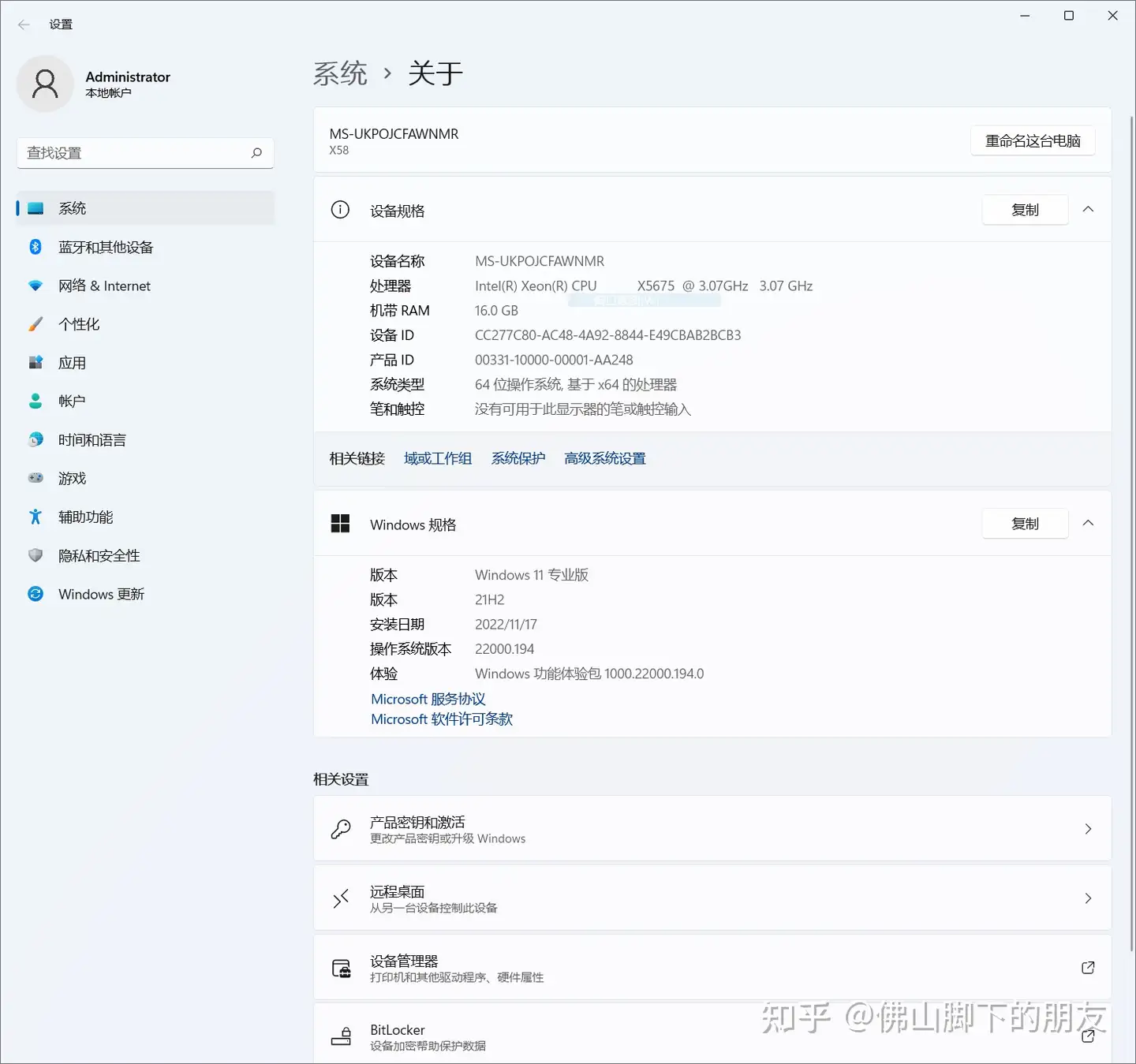
Task: Collapse the 设备规格 section chevron
Action: 1088,209
